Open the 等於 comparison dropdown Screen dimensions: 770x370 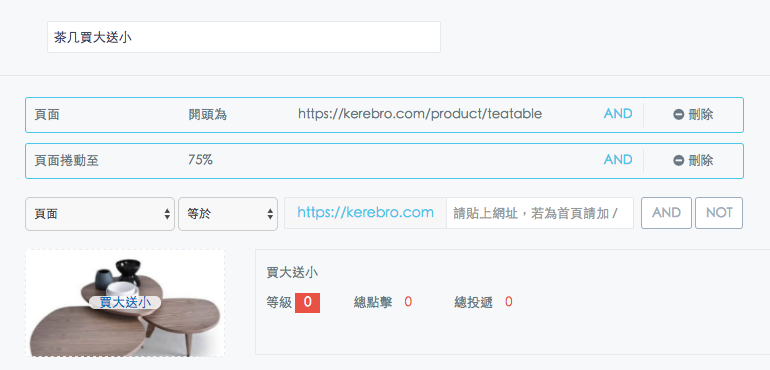coord(228,214)
